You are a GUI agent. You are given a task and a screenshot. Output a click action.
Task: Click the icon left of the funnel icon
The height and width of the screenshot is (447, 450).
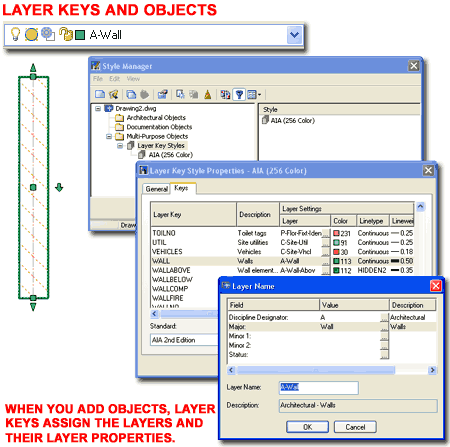click(x=225, y=95)
